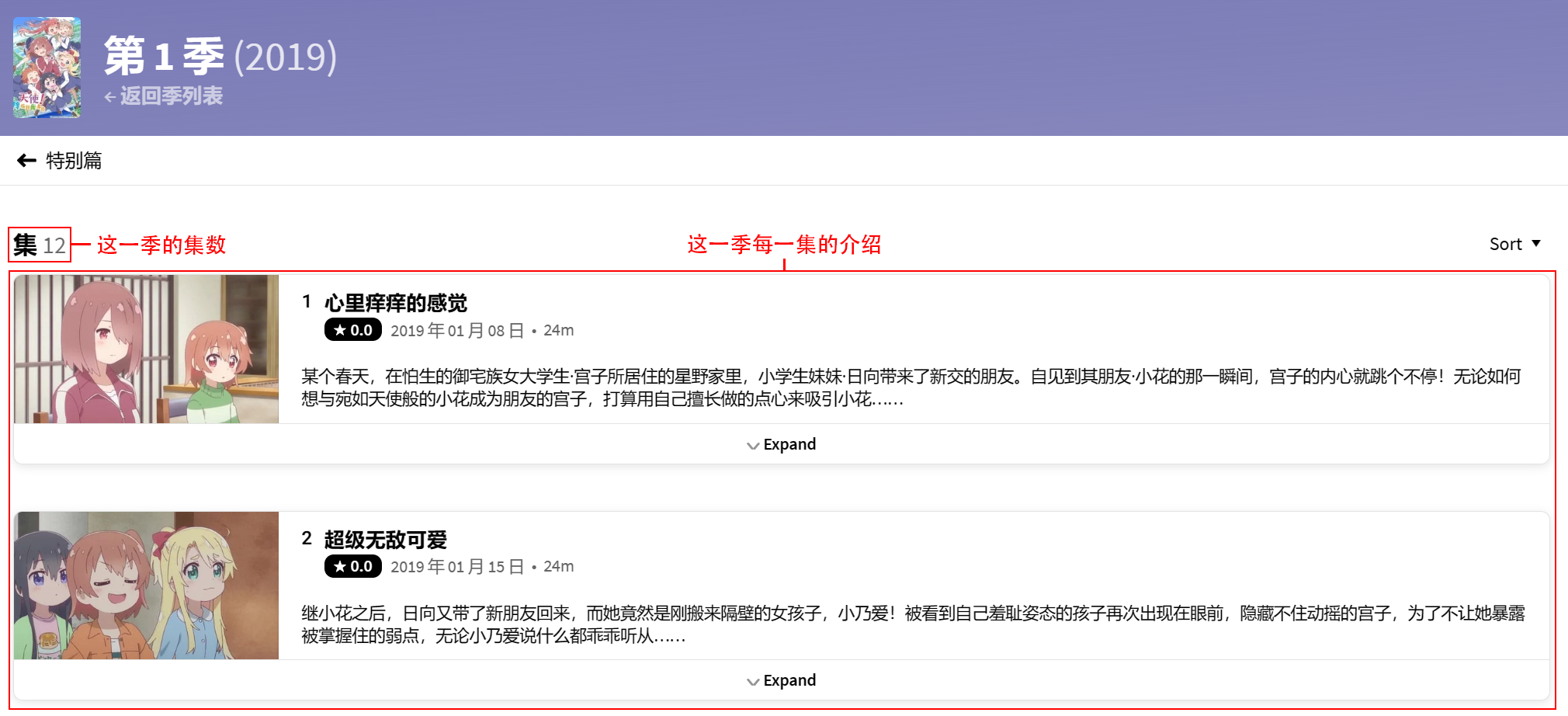This screenshot has width=1568, height=716.
Task: Click the chevron icon beside Expand on episode 2
Action: click(x=751, y=680)
